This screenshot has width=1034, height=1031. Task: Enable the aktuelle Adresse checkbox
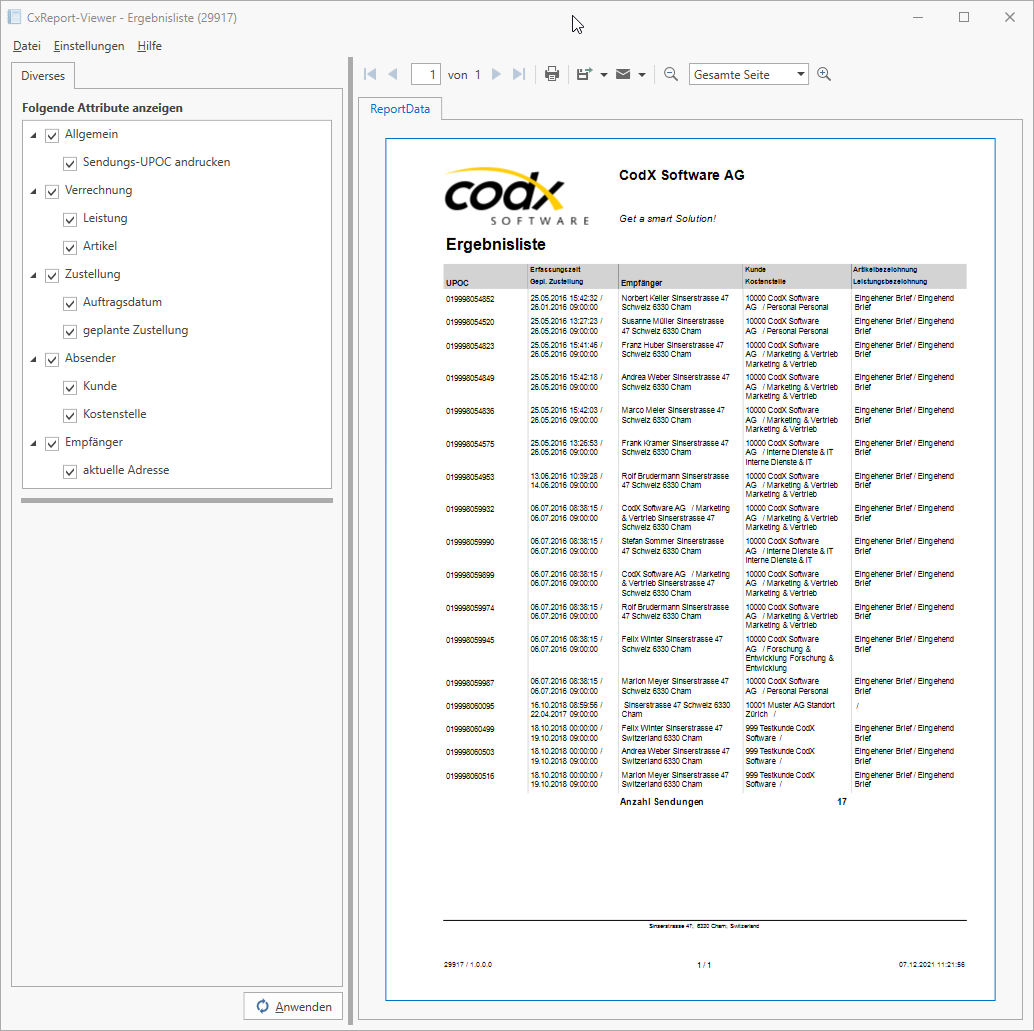(70, 470)
